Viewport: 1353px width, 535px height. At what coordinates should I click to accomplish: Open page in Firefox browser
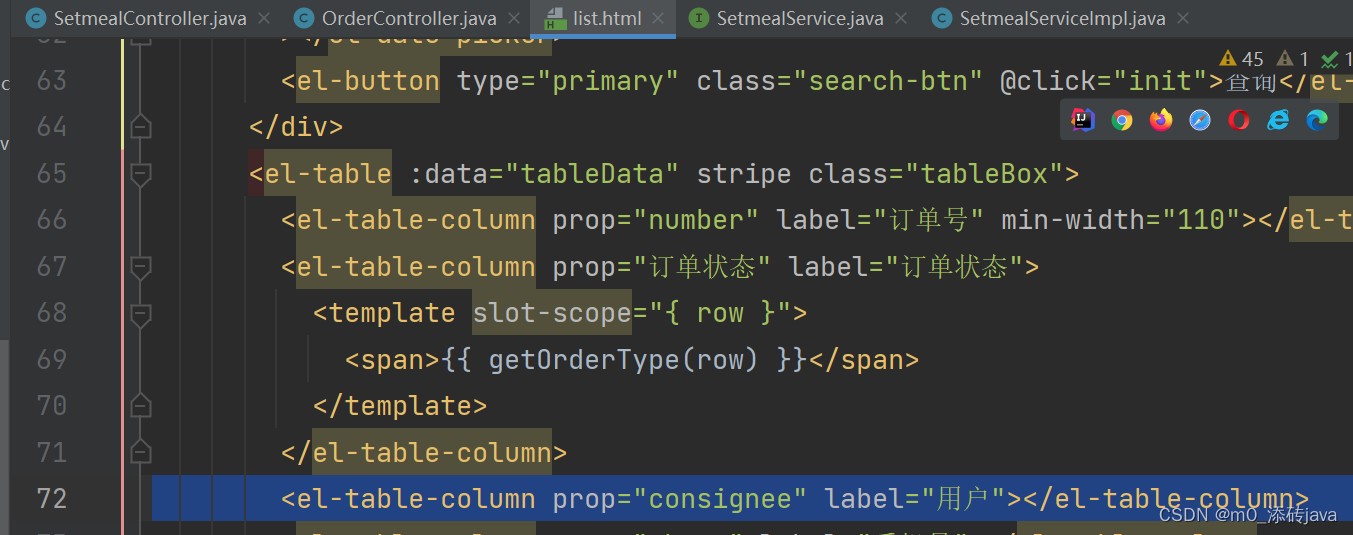(x=1161, y=120)
